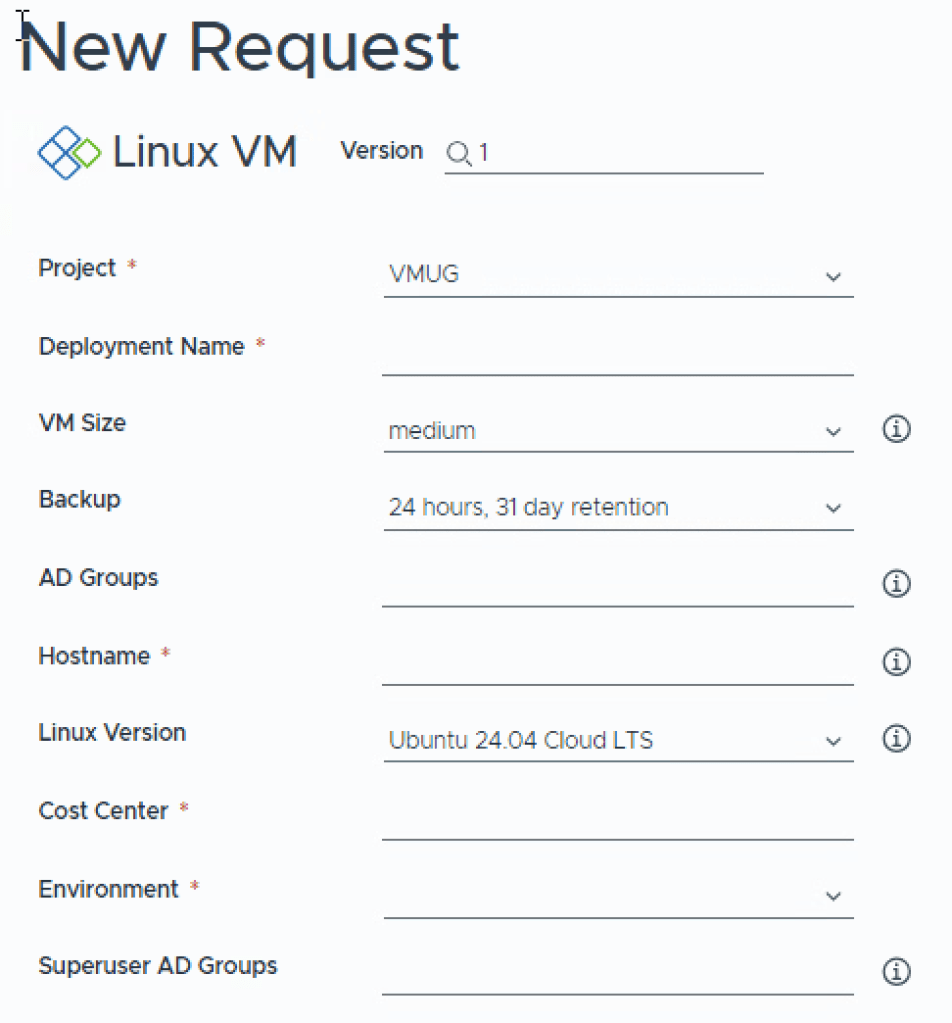Click into the AD Groups field
952x1023 pixels.
coord(617,585)
